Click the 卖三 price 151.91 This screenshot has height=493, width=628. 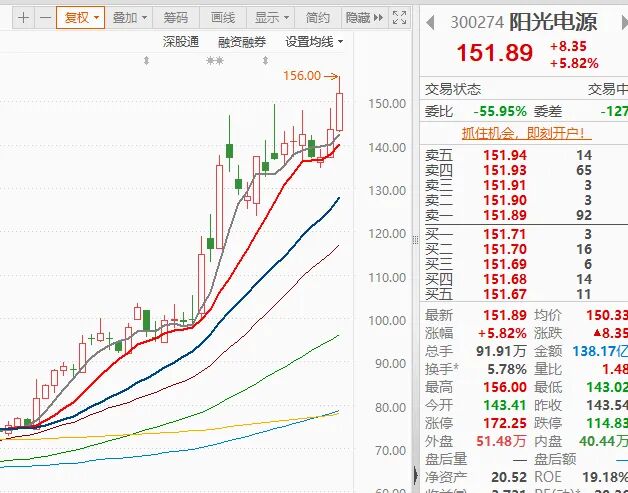click(505, 185)
